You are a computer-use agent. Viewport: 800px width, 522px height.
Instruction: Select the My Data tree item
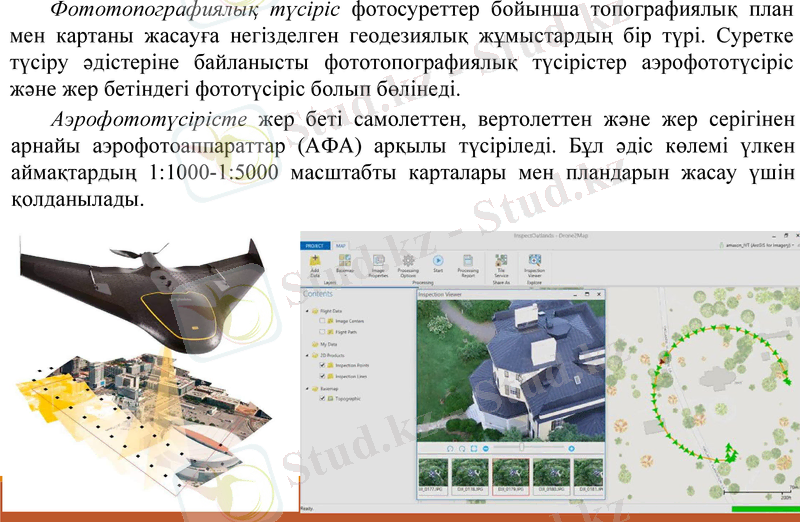(329, 344)
